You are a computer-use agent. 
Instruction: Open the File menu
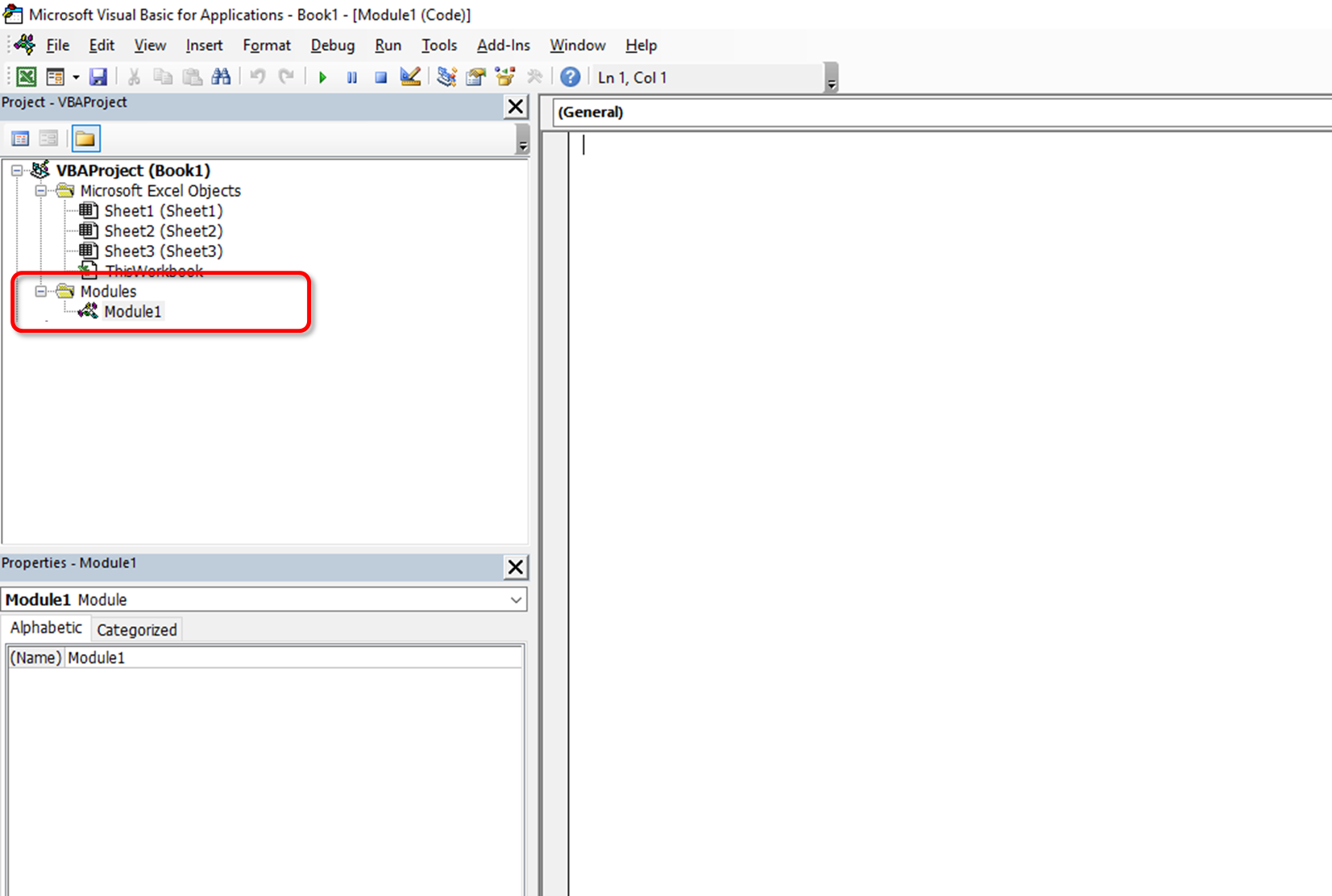pos(57,45)
